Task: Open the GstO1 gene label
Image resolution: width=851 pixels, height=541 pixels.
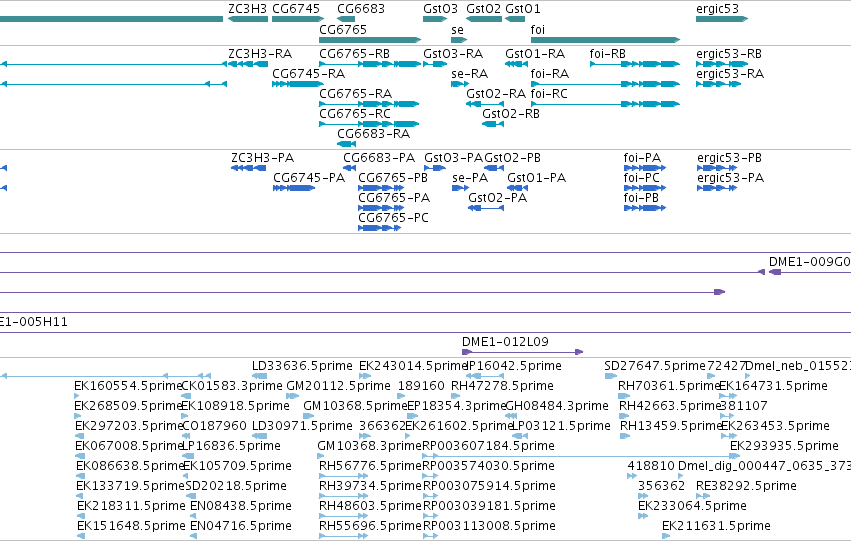Action: [x=523, y=9]
